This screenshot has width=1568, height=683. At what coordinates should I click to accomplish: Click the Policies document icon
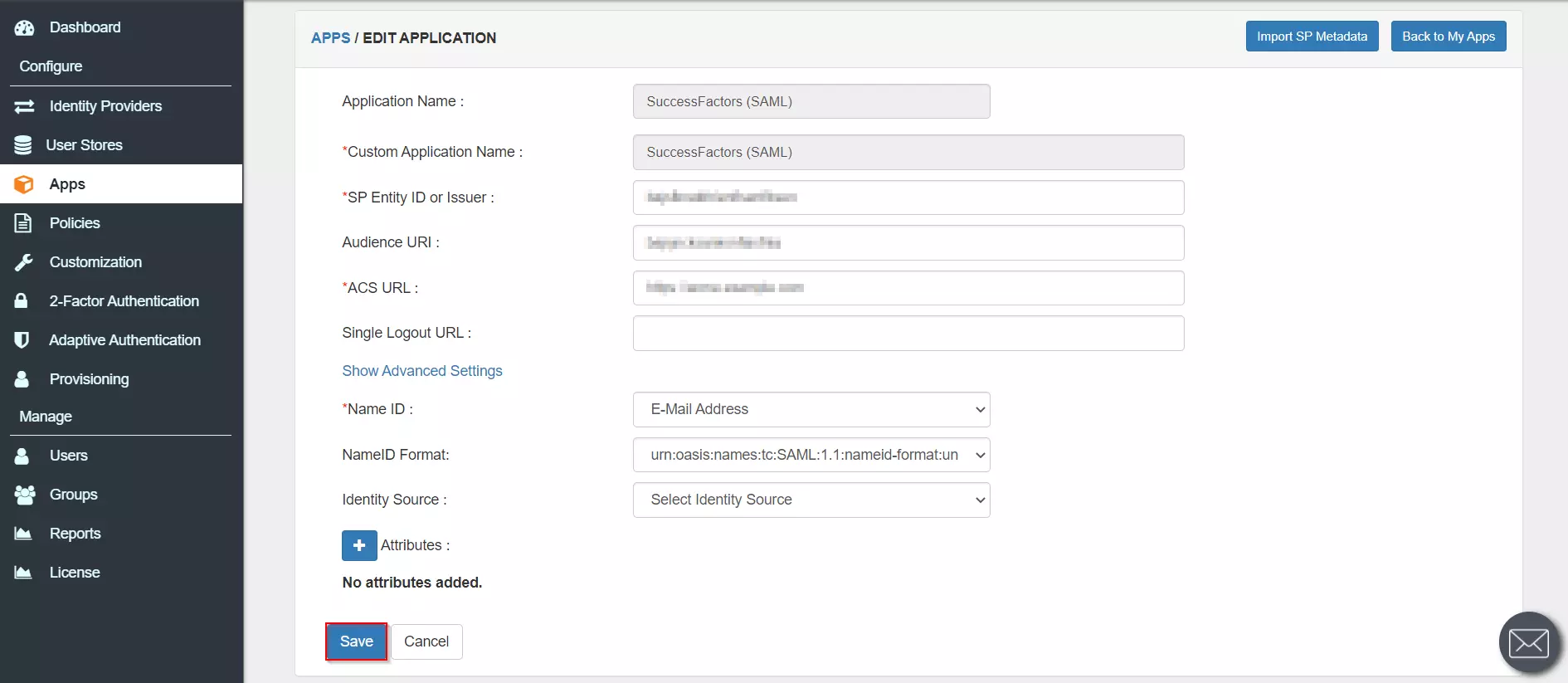click(23, 223)
